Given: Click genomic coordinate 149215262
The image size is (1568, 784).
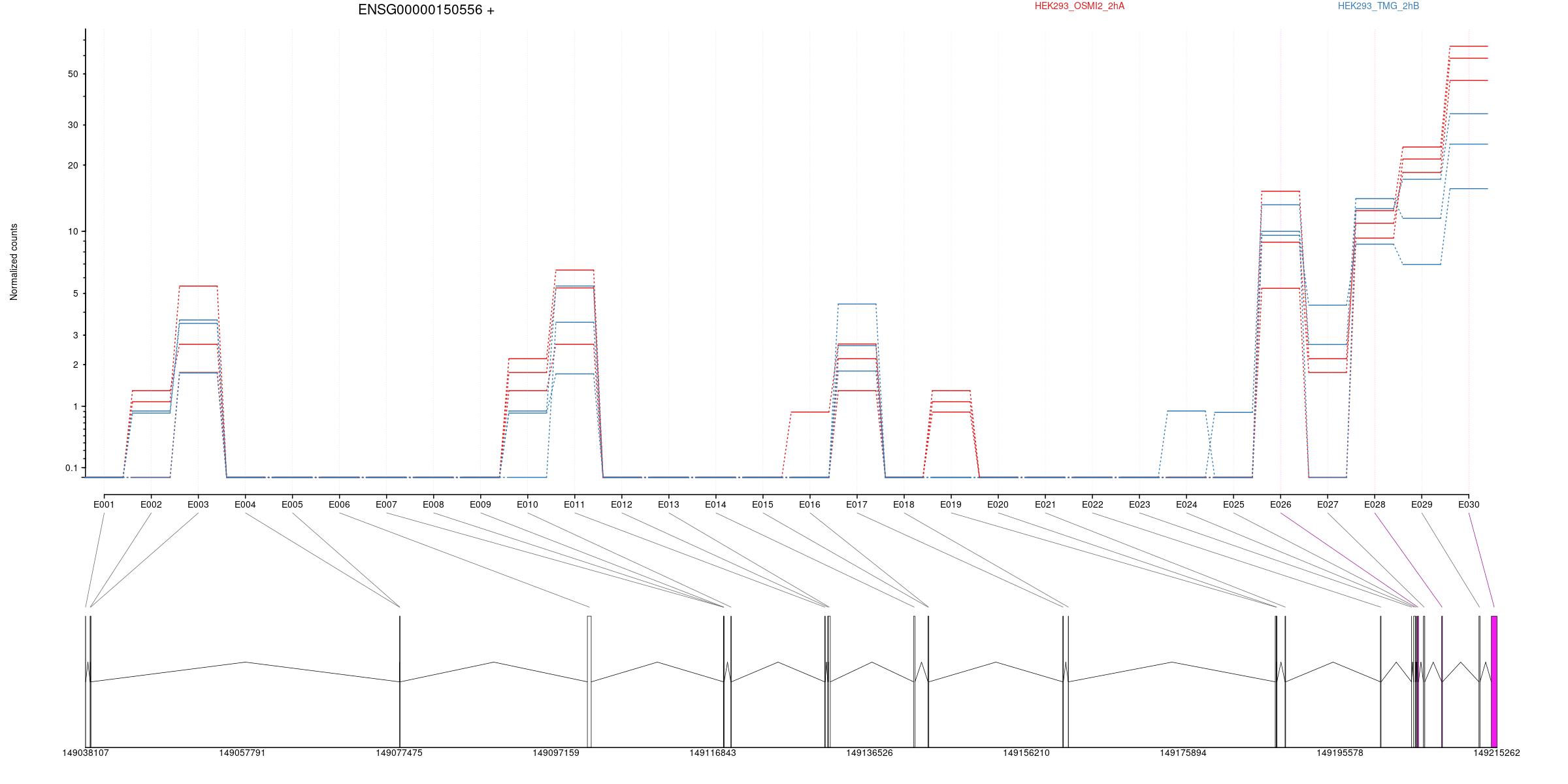Looking at the screenshot, I should pos(1497,753).
